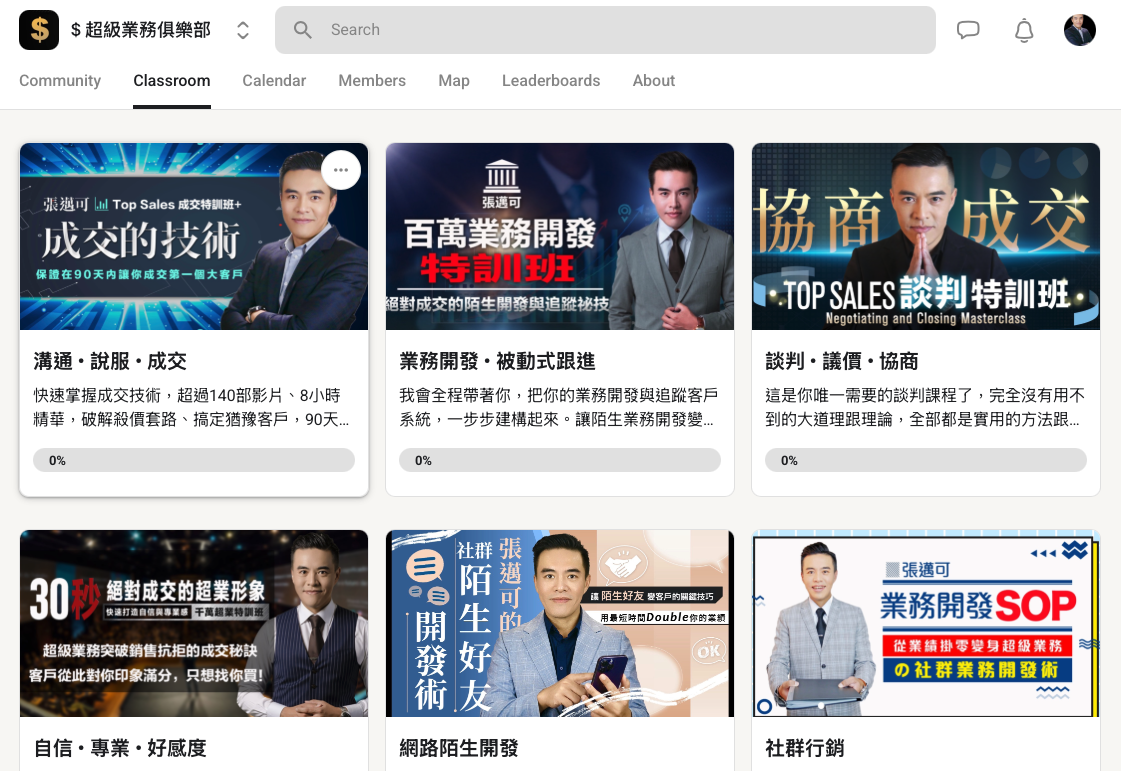Image resolution: width=1121 pixels, height=771 pixels.
Task: Open the 超級業務俱樂部 community selector
Action: click(140, 30)
